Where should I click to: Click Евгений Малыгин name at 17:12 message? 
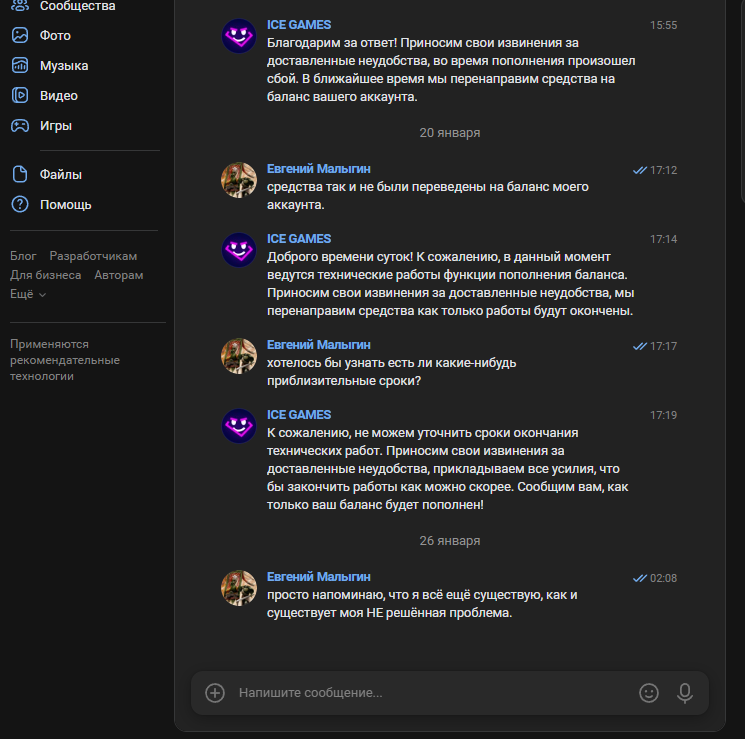pyautogui.click(x=318, y=169)
